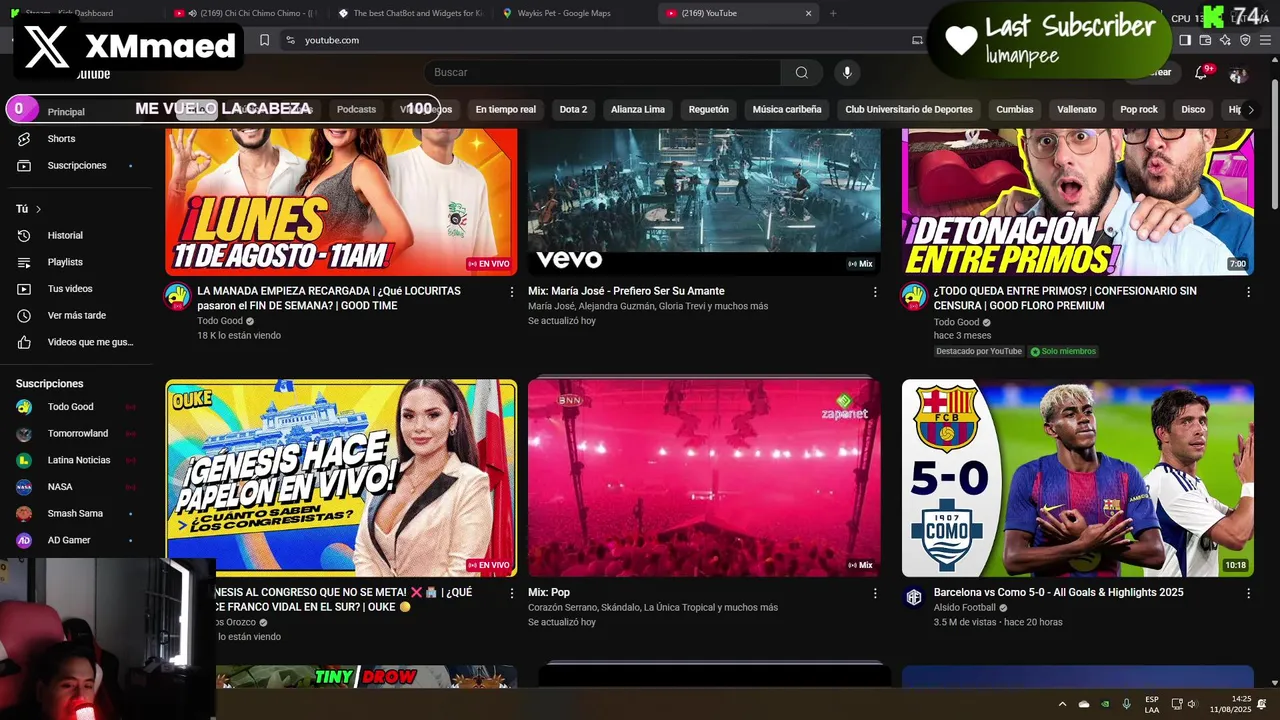The image size is (1280, 720).
Task: Expand the Tú section chevron
Action: [38, 209]
